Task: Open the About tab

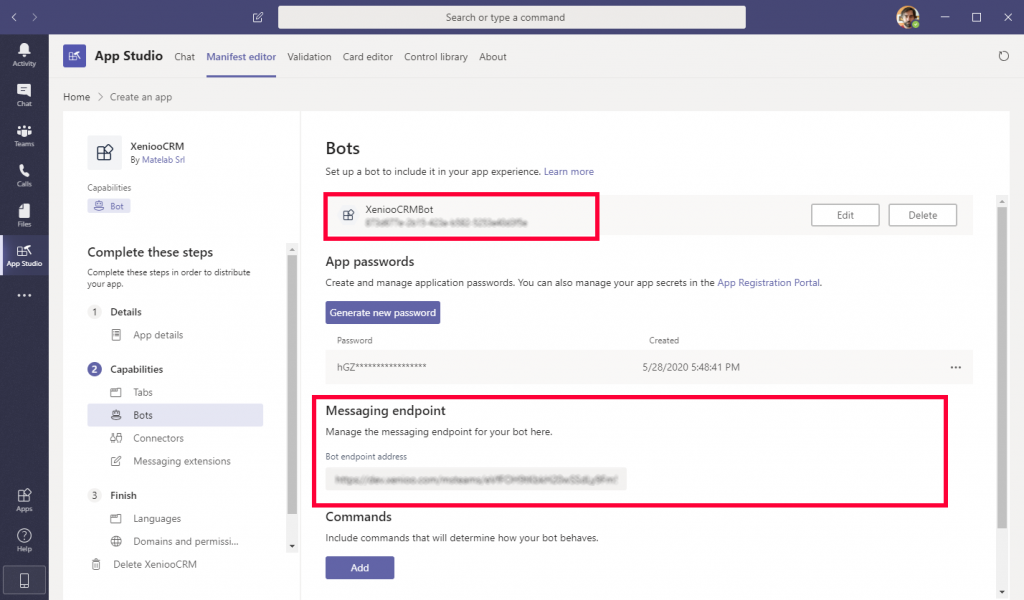Action: [492, 57]
